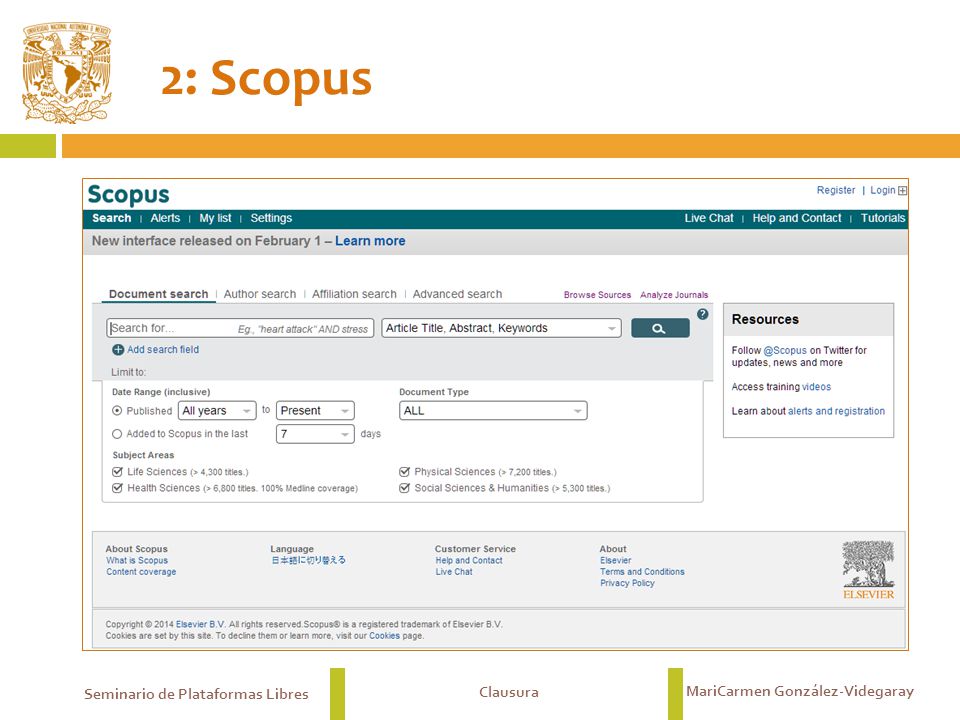Click the Register link
Viewport: 960px width, 720px height.
(836, 190)
